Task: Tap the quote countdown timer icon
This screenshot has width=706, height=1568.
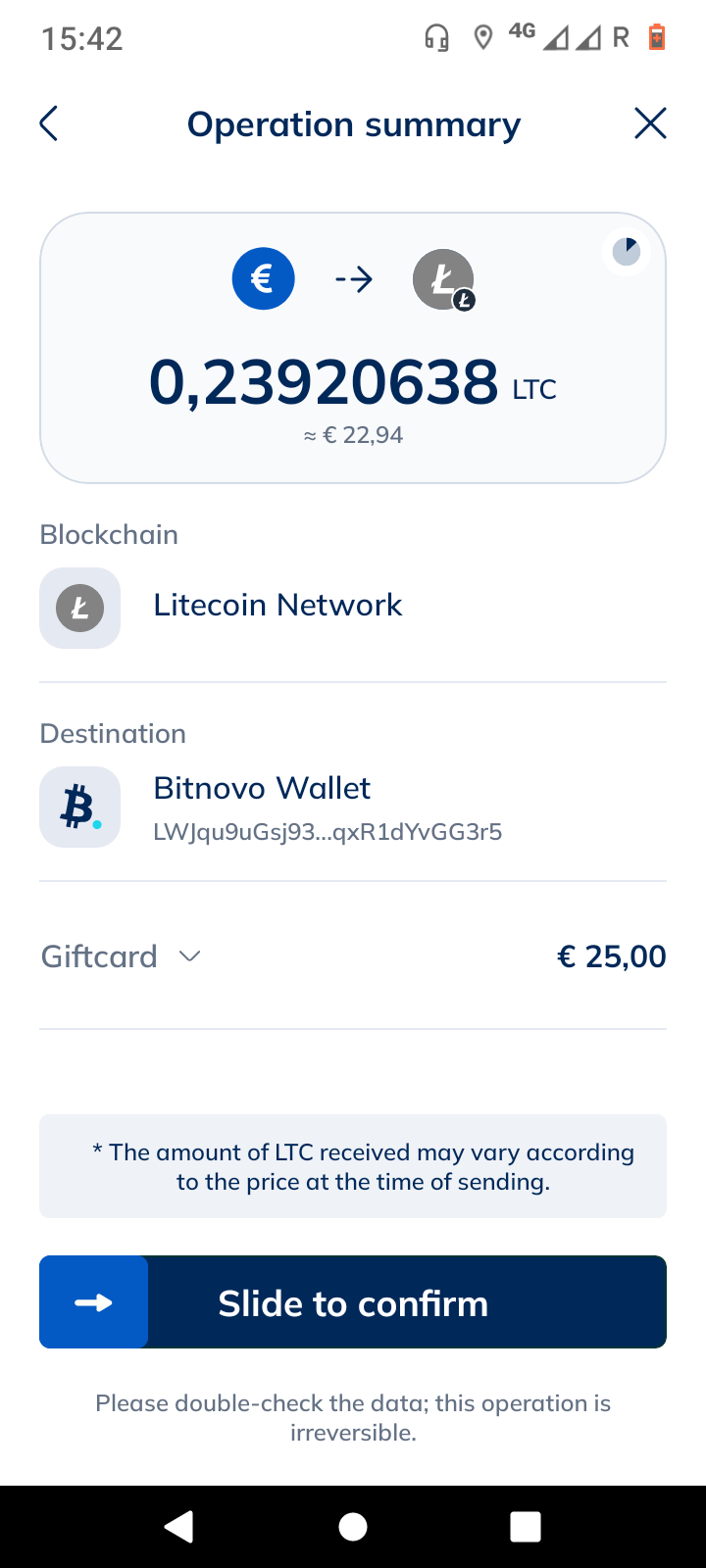Action: point(627,253)
